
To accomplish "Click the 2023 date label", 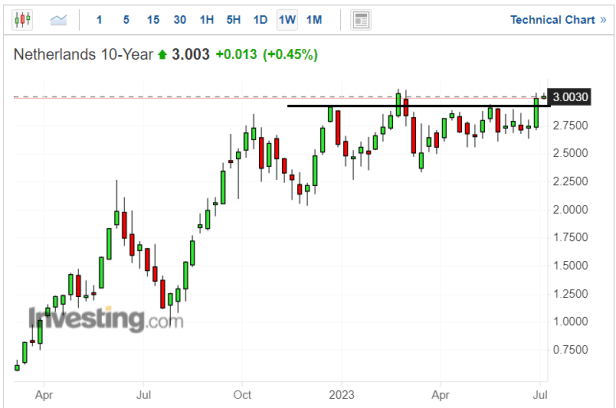I will [x=341, y=395].
